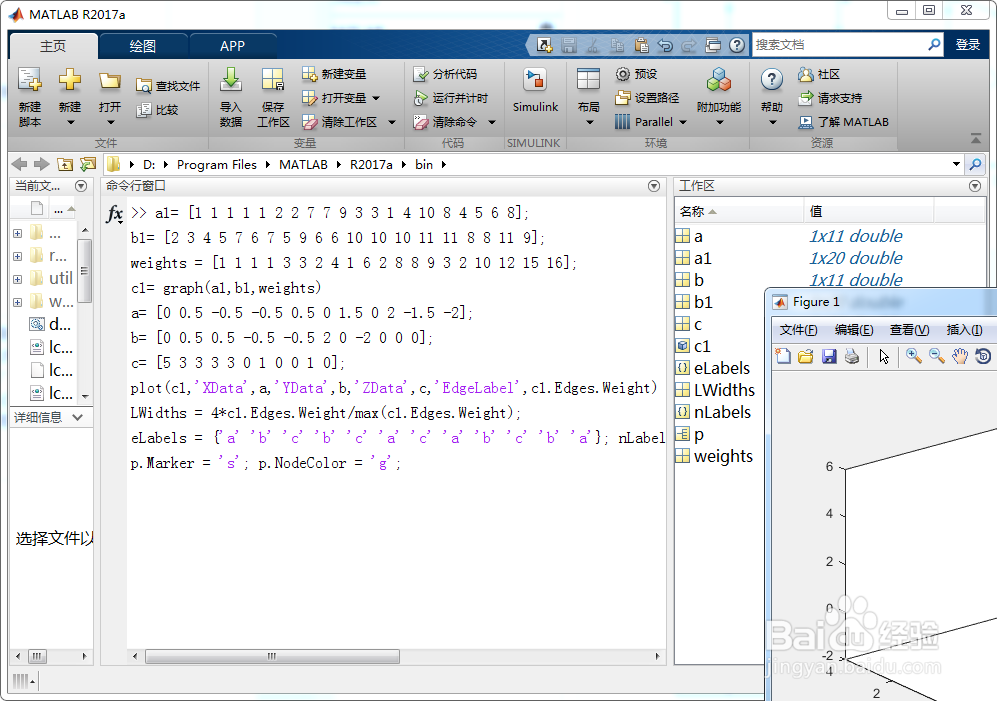Click the Save Figure disk icon in Figure 1
Image resolution: width=997 pixels, height=701 pixels.
(x=829, y=356)
